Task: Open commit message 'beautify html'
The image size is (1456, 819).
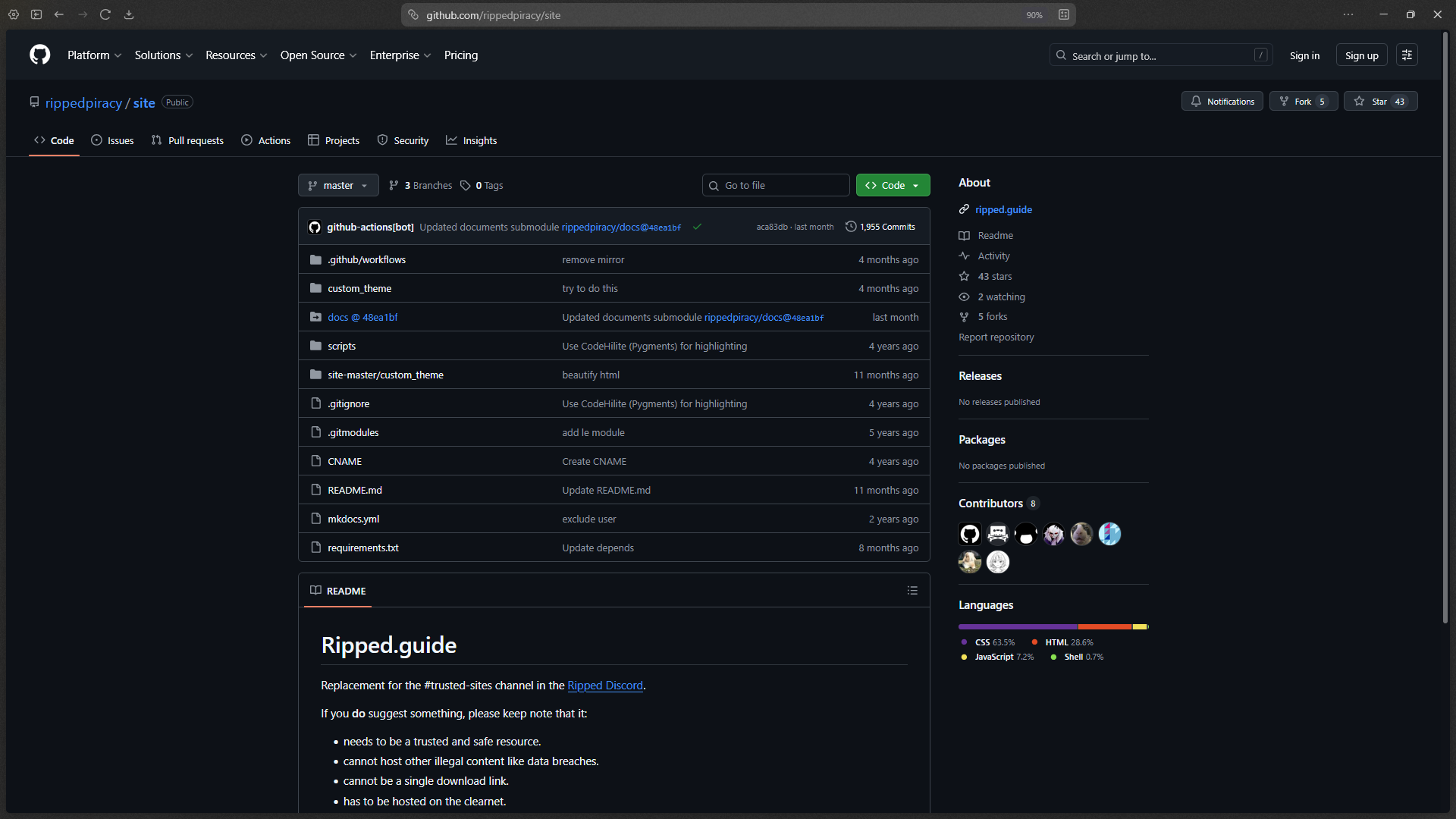Action: (x=591, y=375)
